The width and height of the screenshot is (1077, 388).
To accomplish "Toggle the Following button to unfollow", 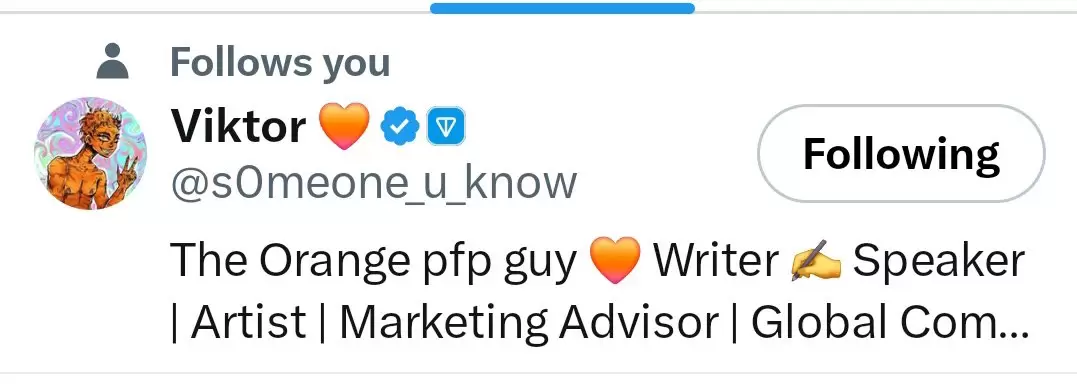I will 901,154.
